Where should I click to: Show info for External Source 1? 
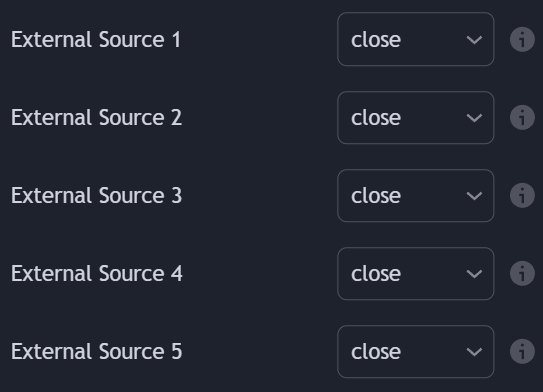[522, 39]
